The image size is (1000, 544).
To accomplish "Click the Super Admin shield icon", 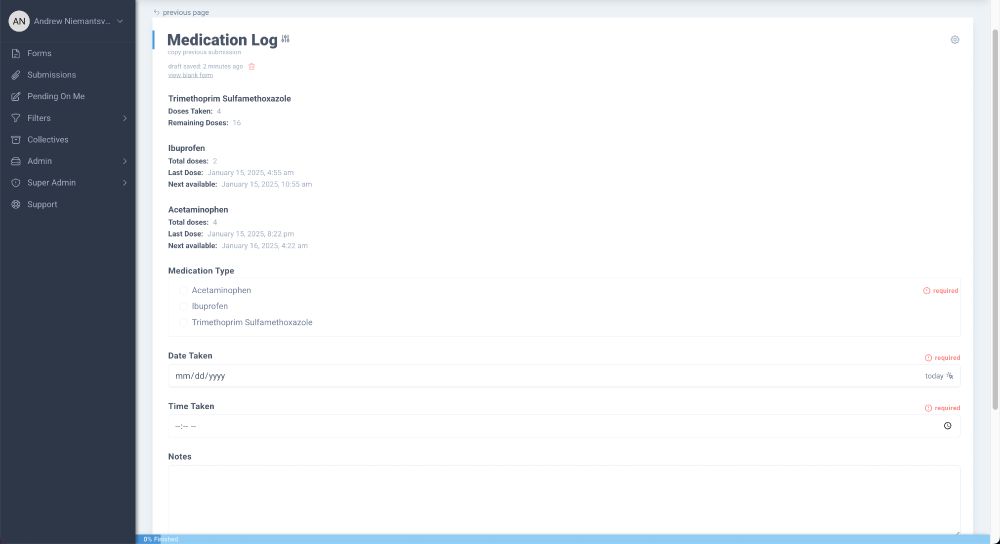I will (x=16, y=183).
